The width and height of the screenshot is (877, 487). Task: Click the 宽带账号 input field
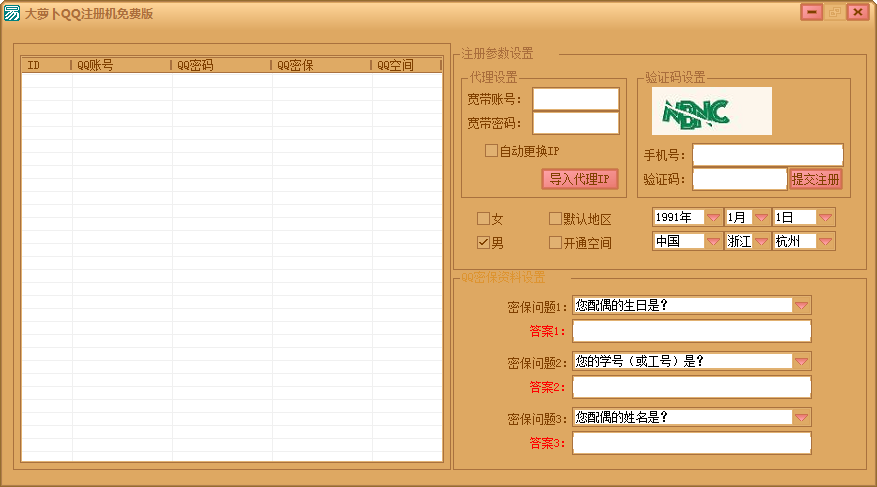576,100
